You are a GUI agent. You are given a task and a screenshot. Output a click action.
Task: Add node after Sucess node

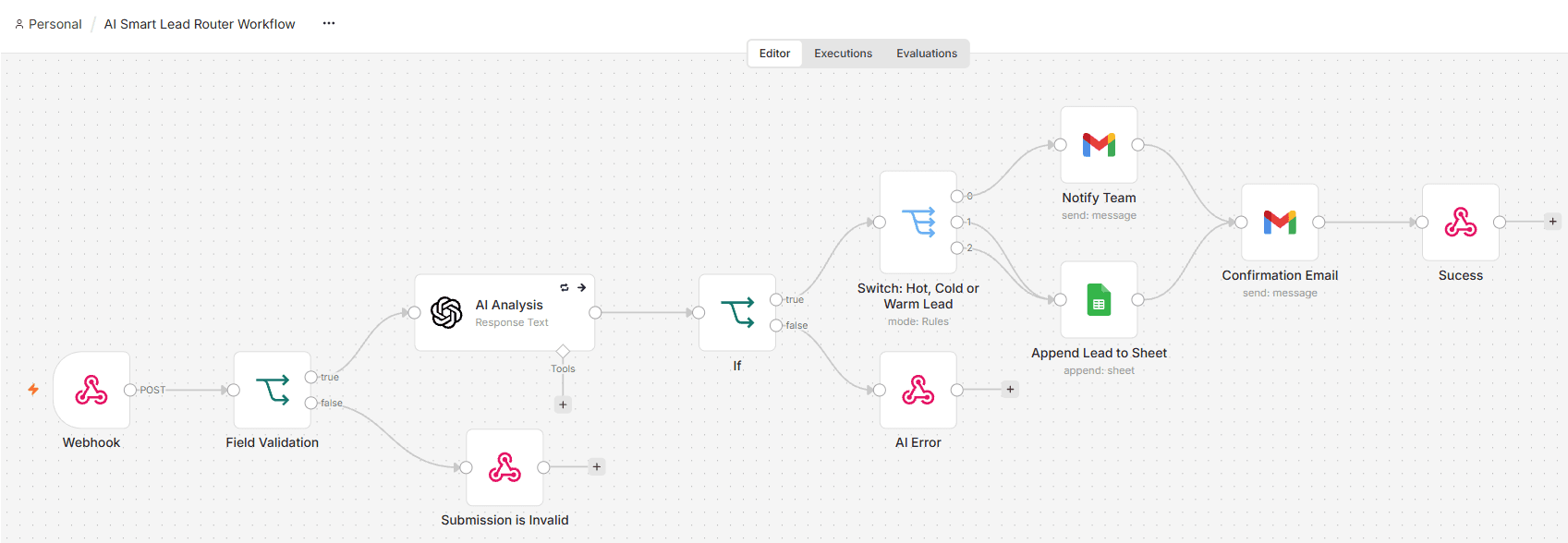tap(1552, 222)
